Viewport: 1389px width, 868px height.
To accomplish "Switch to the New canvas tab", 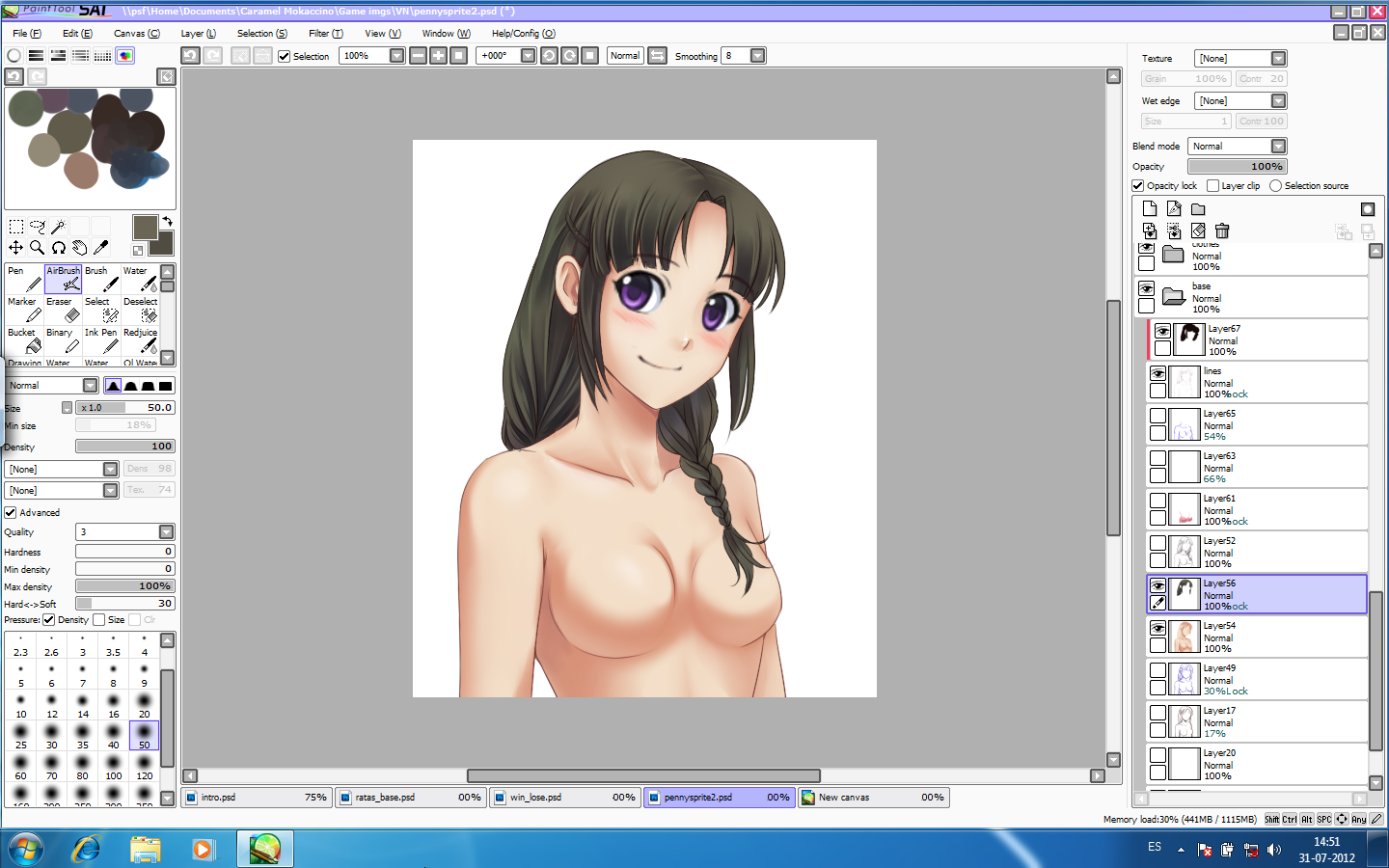I will (x=873, y=798).
